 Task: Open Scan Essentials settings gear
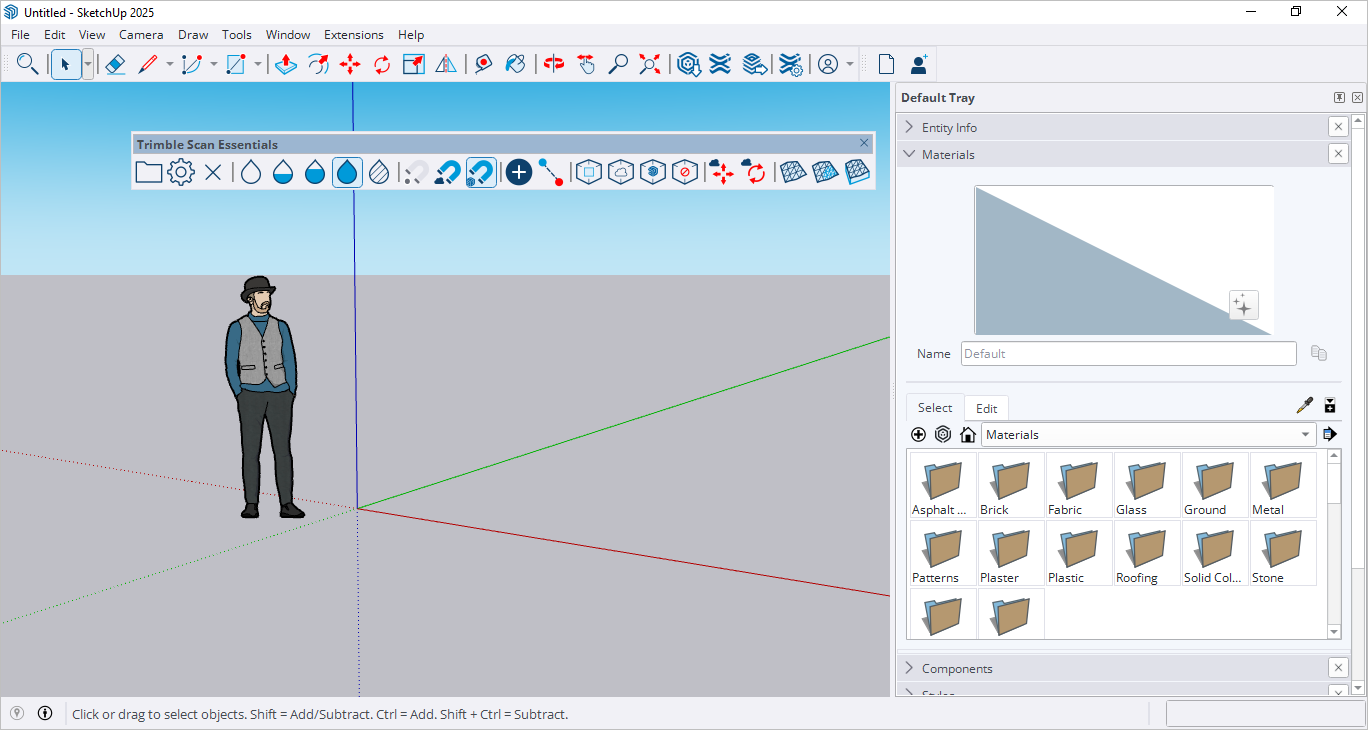click(x=180, y=171)
